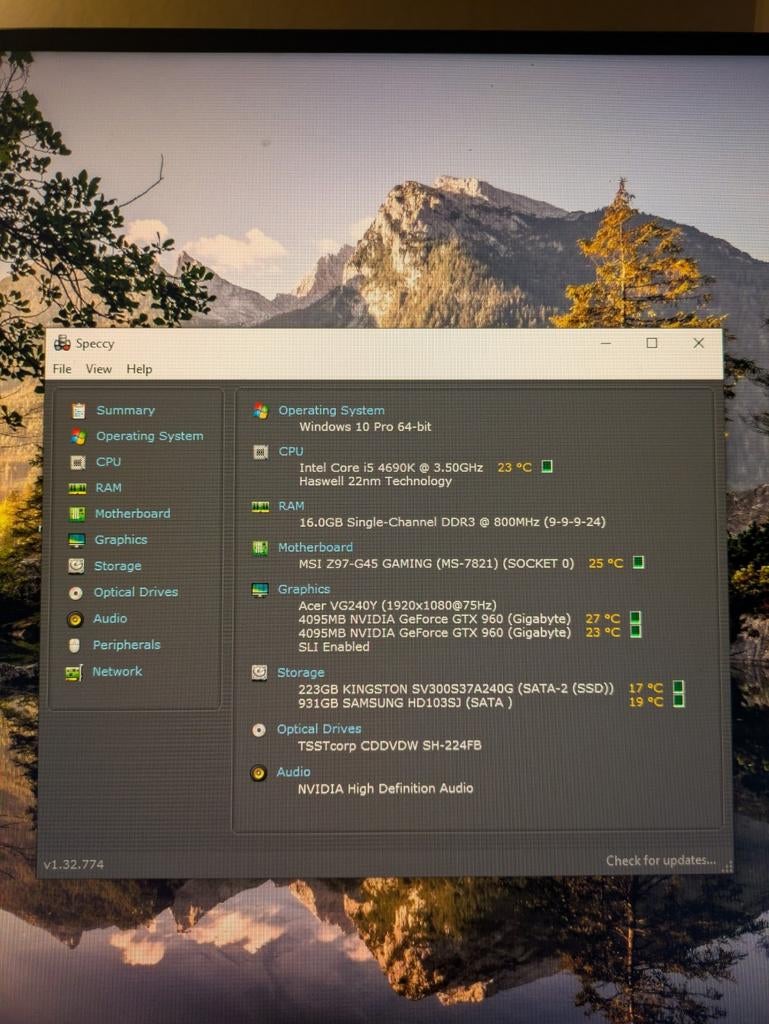The width and height of the screenshot is (769, 1024).
Task: Click the Kingston SSD 17 °C temperature indicator
Action: click(x=678, y=687)
